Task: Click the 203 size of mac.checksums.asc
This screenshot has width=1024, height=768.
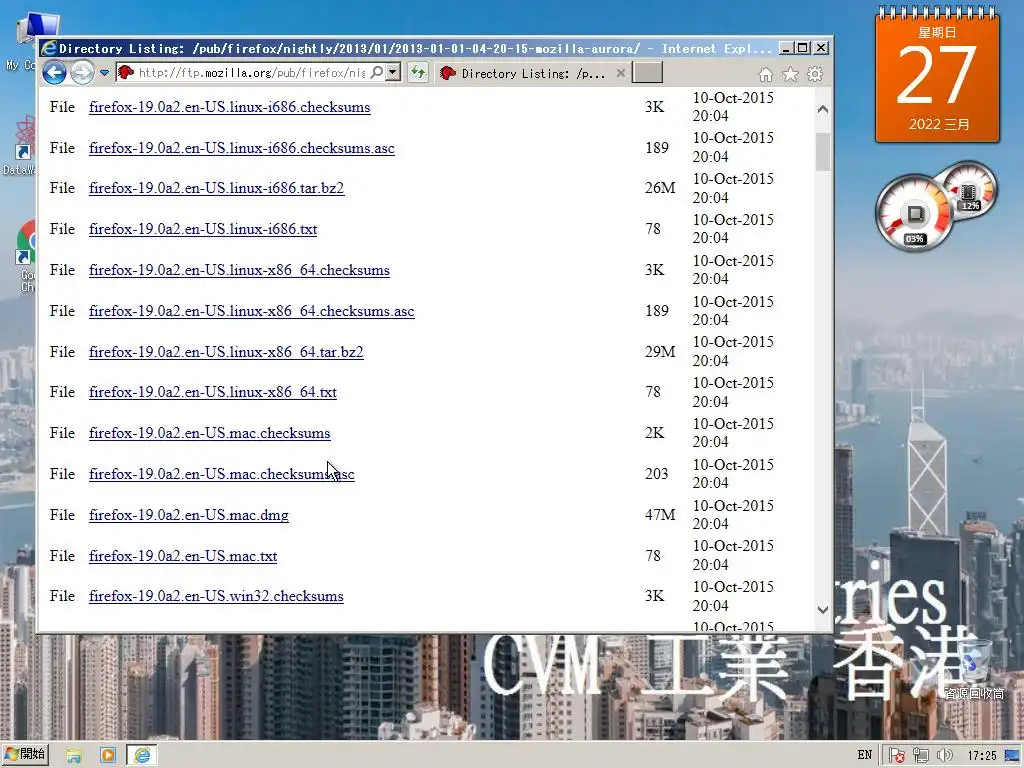Action: point(656,474)
